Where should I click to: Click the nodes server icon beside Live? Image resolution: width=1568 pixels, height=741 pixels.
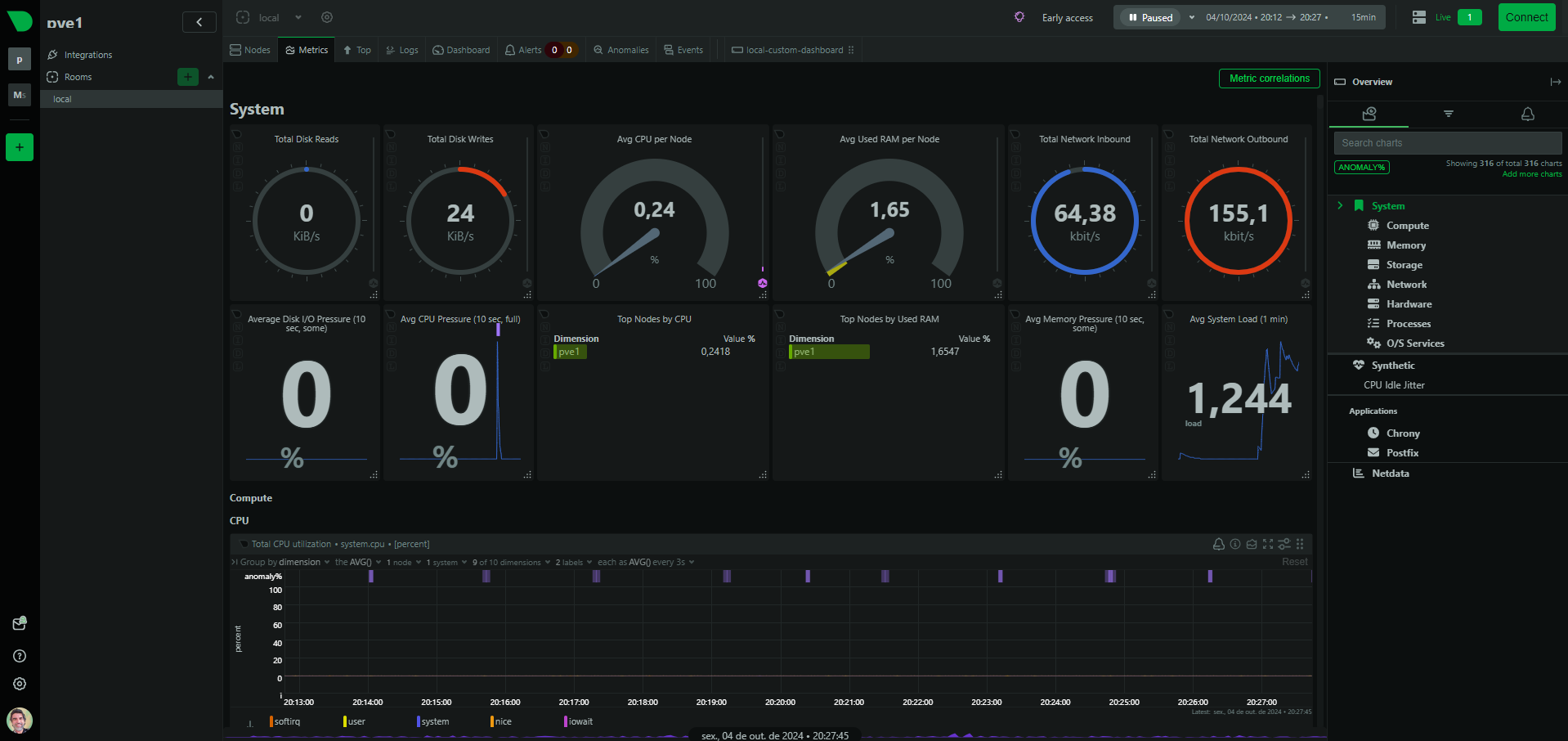(1419, 17)
